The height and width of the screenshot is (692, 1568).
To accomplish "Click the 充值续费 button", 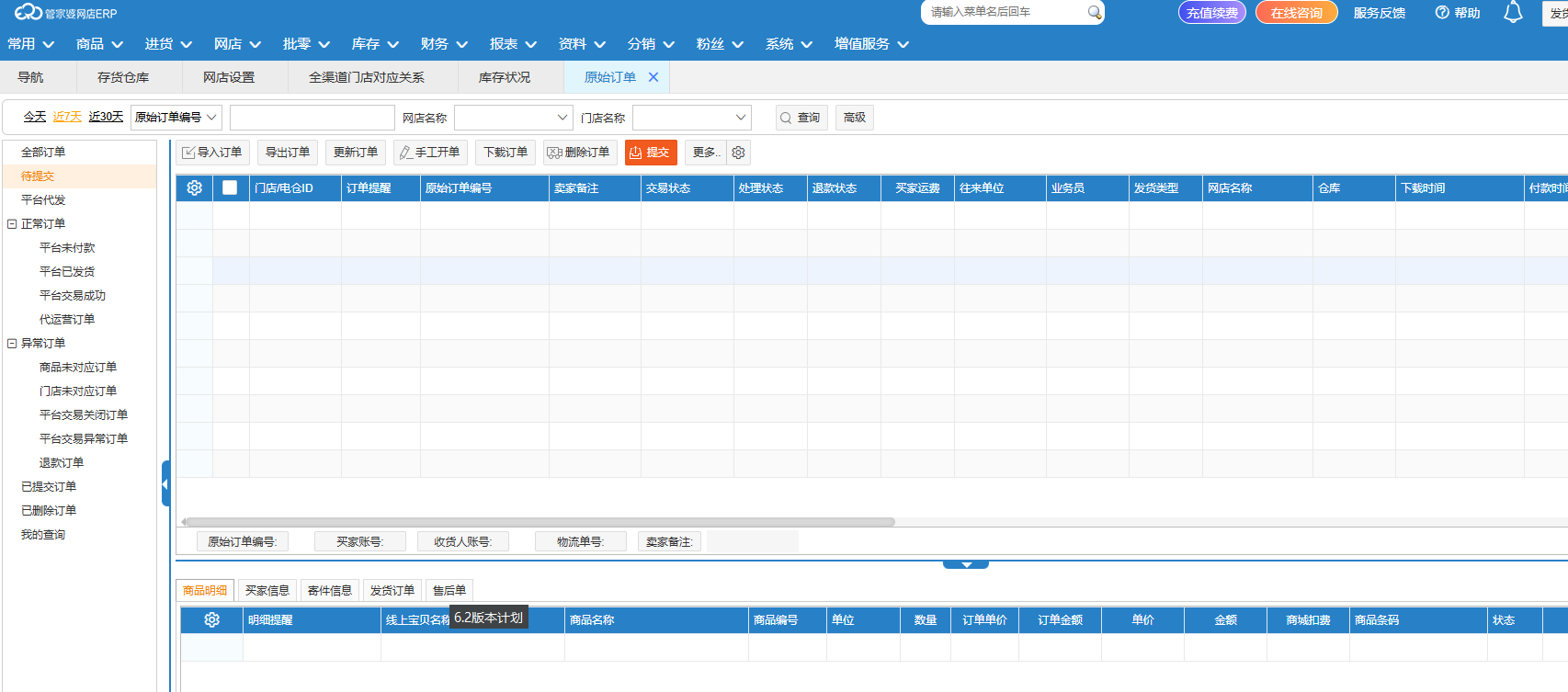I will [x=1211, y=13].
